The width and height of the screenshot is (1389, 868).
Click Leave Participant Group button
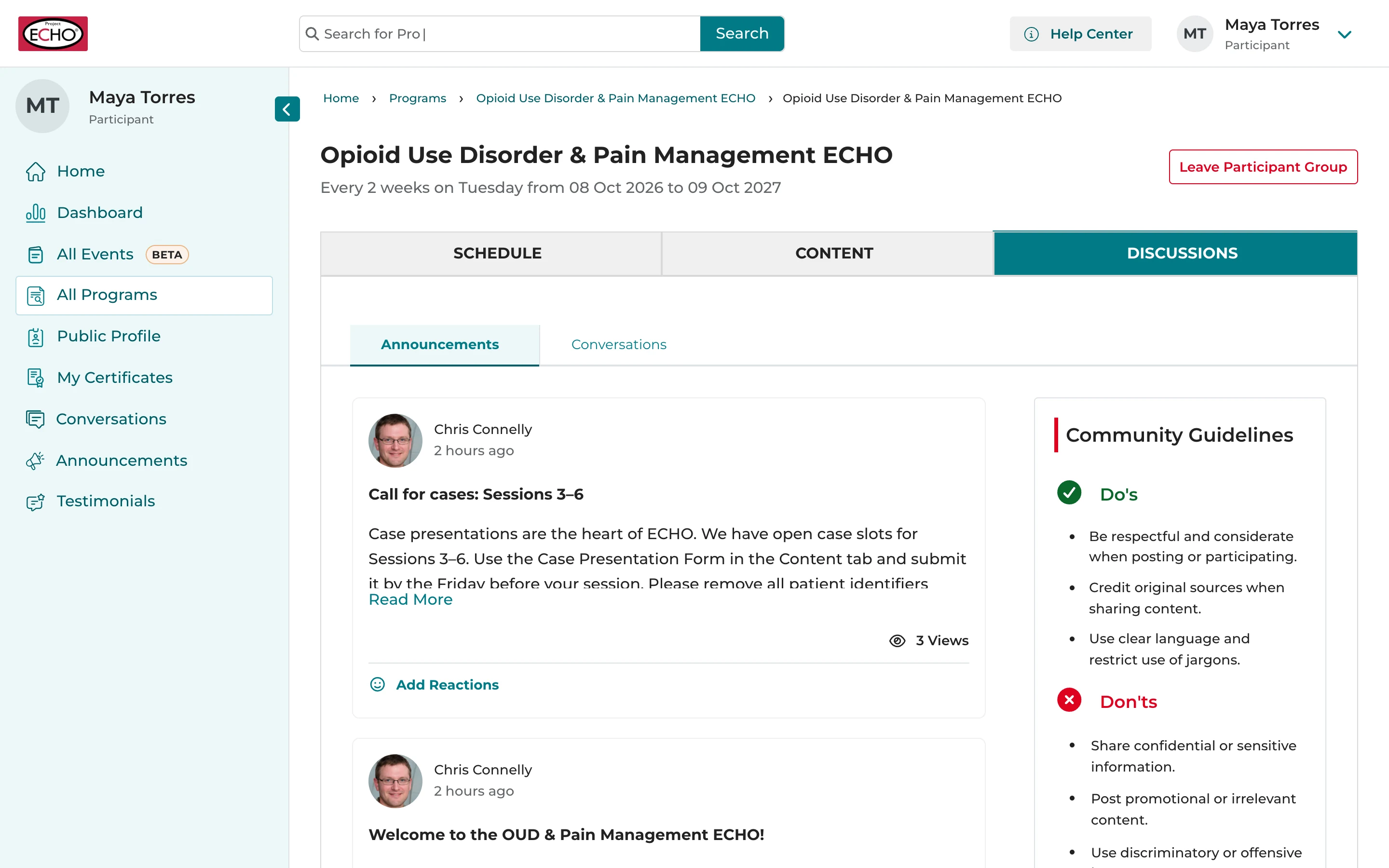(1263, 167)
